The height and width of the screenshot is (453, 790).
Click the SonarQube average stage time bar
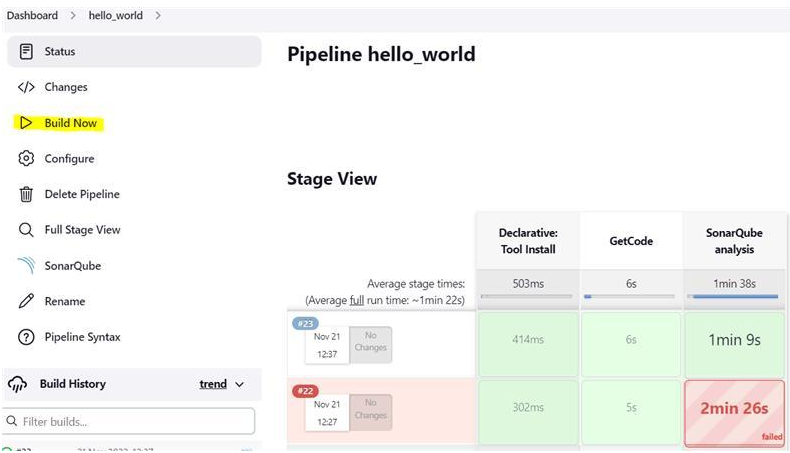click(733, 296)
